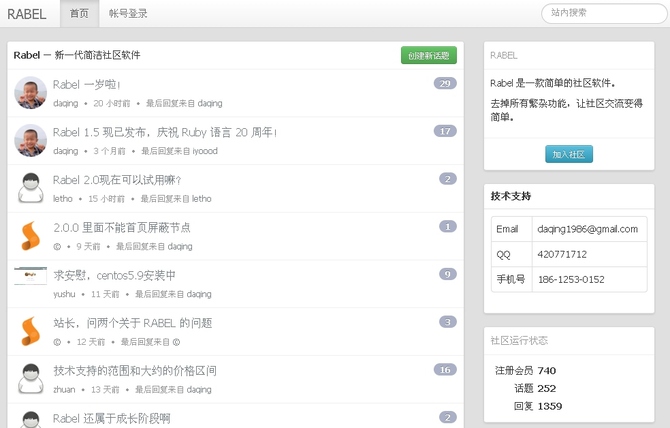This screenshot has width=670, height=428.
Task: Click the 话题 252 stat
Action: click(x=535, y=388)
